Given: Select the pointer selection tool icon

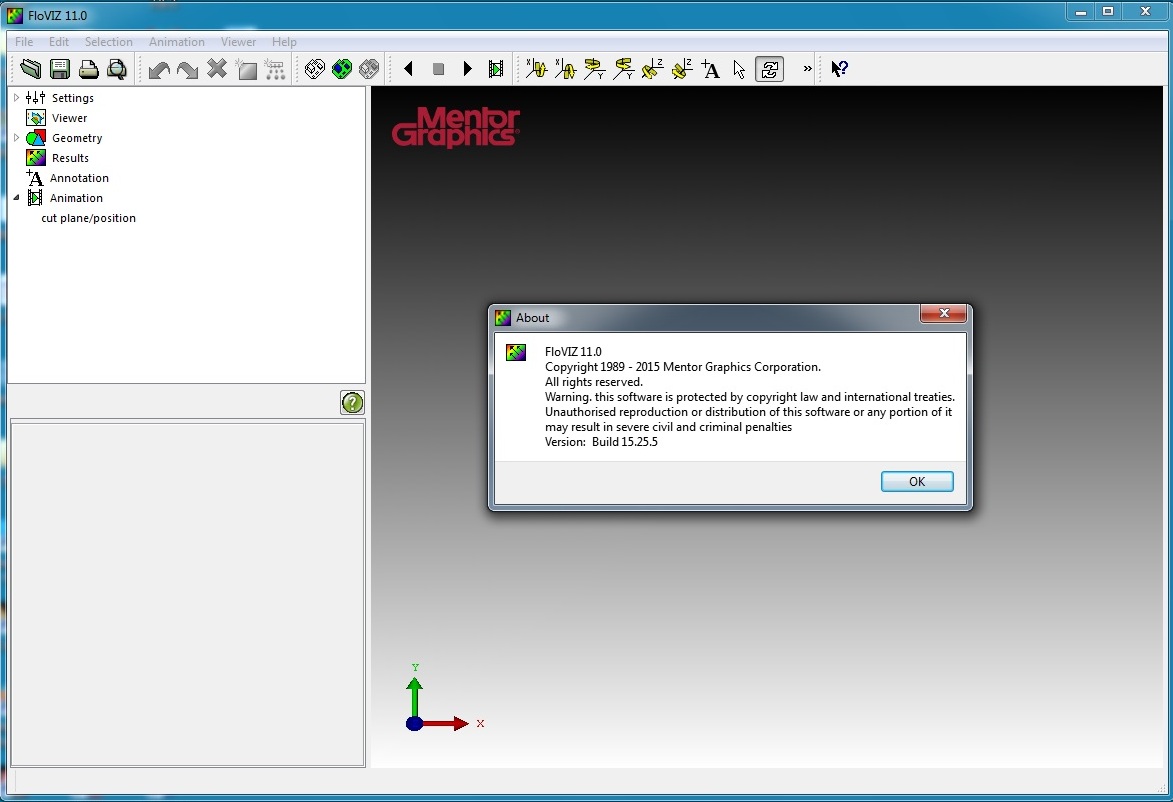Looking at the screenshot, I should [739, 70].
